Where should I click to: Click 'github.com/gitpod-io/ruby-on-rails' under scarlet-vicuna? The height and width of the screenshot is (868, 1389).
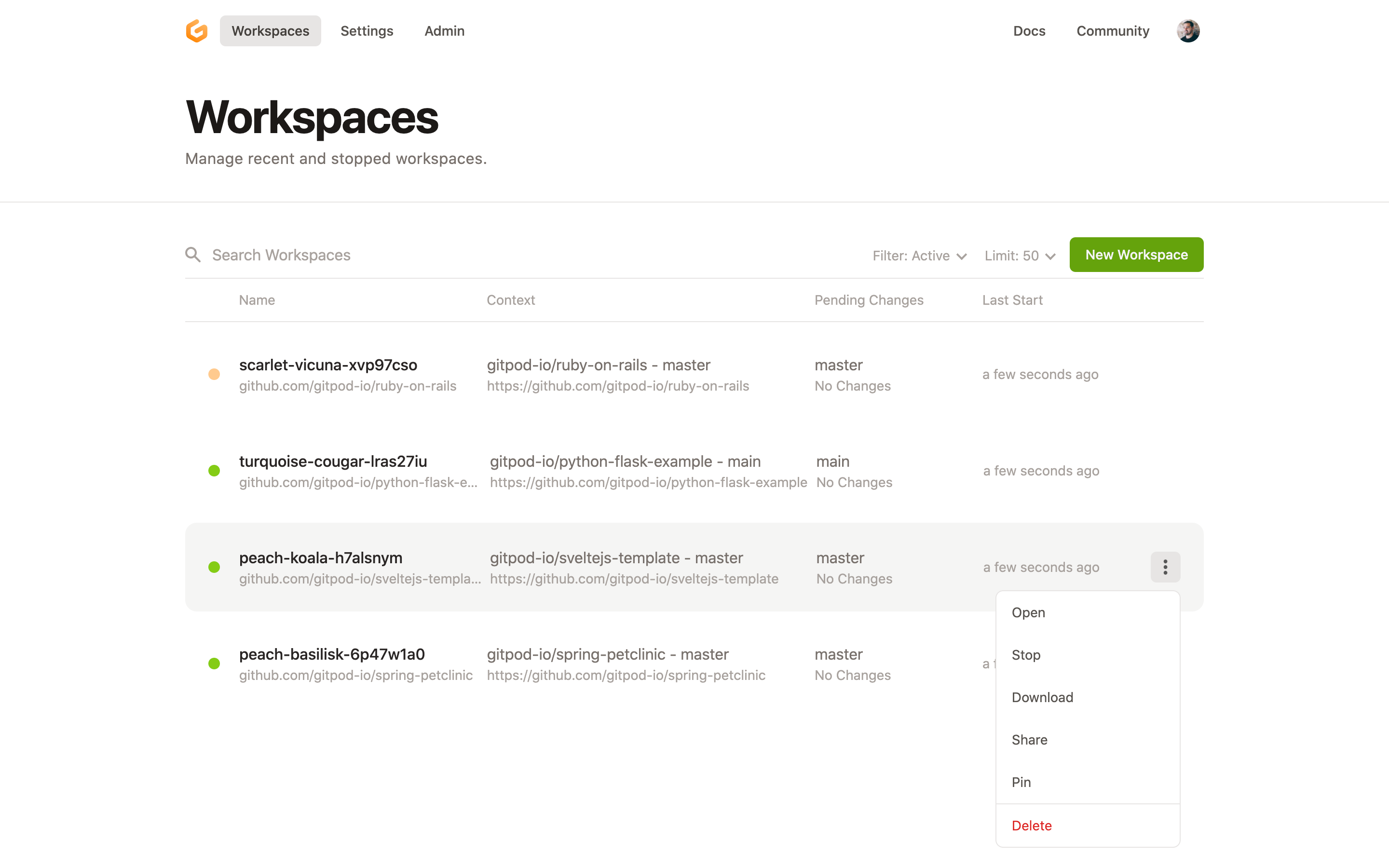pyautogui.click(x=347, y=386)
